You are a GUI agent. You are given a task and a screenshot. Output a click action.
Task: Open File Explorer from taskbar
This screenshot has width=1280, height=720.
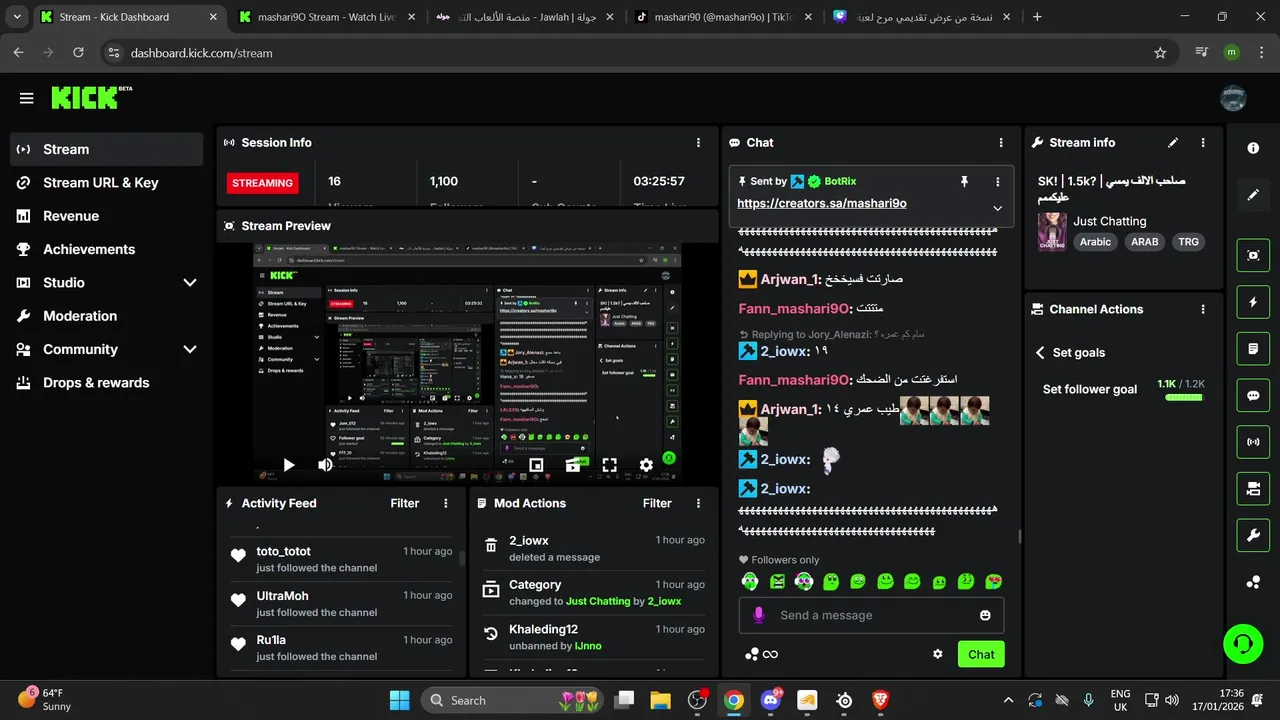pos(660,700)
